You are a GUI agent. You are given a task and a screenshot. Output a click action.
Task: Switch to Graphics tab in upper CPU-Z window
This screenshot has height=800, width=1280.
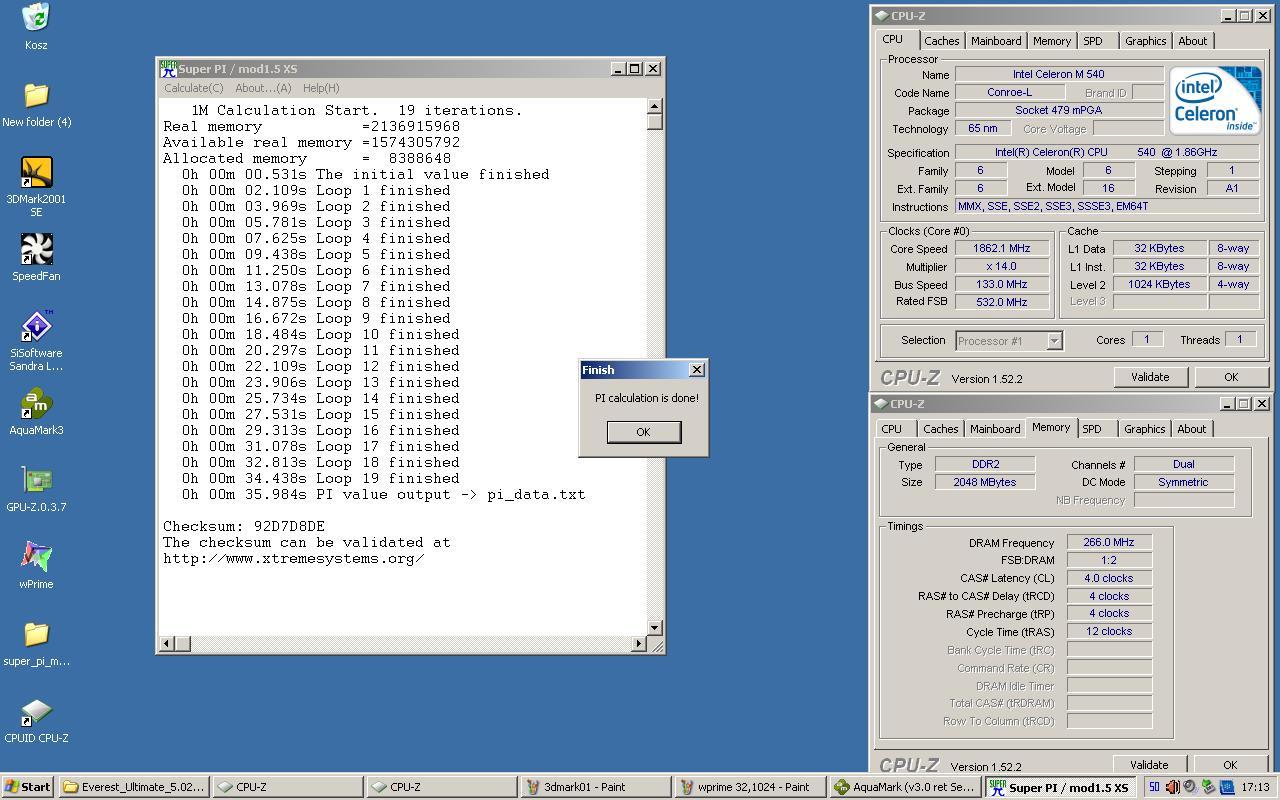coord(1145,41)
